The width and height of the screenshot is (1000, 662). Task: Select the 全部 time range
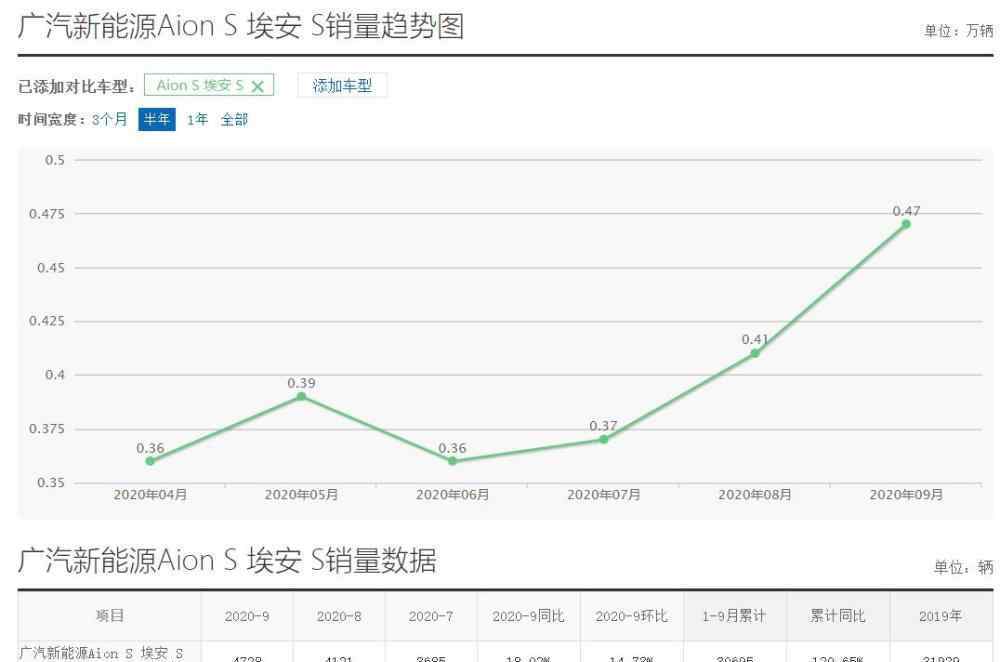pyautogui.click(x=234, y=119)
